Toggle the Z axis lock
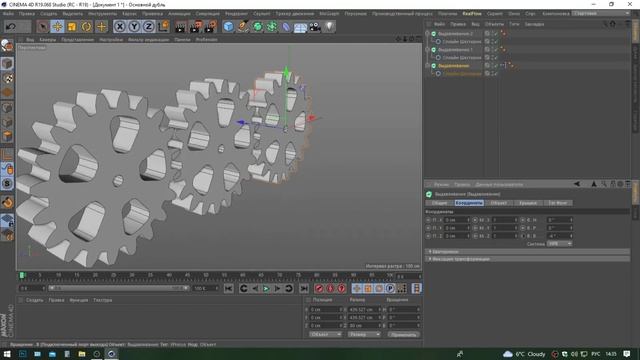Image resolution: width=640 pixels, height=360 pixels. point(148,27)
